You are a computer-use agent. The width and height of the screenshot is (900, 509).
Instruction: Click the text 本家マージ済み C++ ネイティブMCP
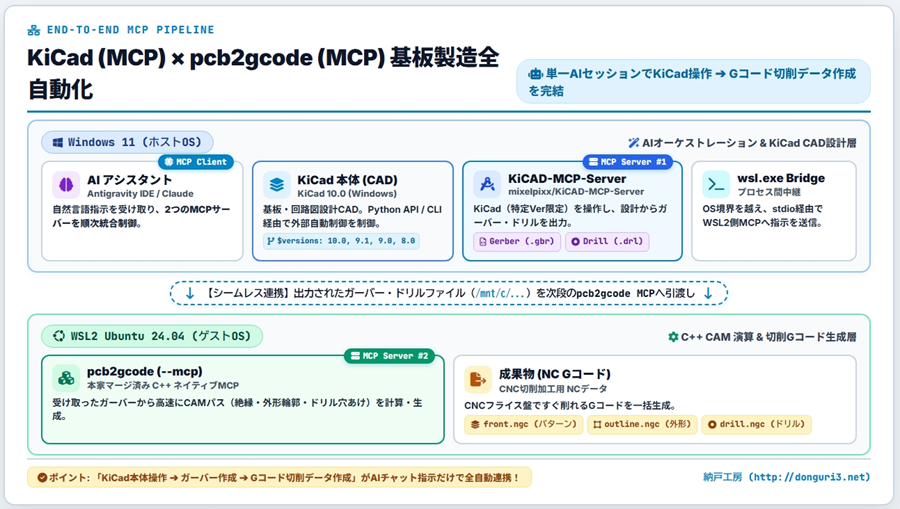163,386
